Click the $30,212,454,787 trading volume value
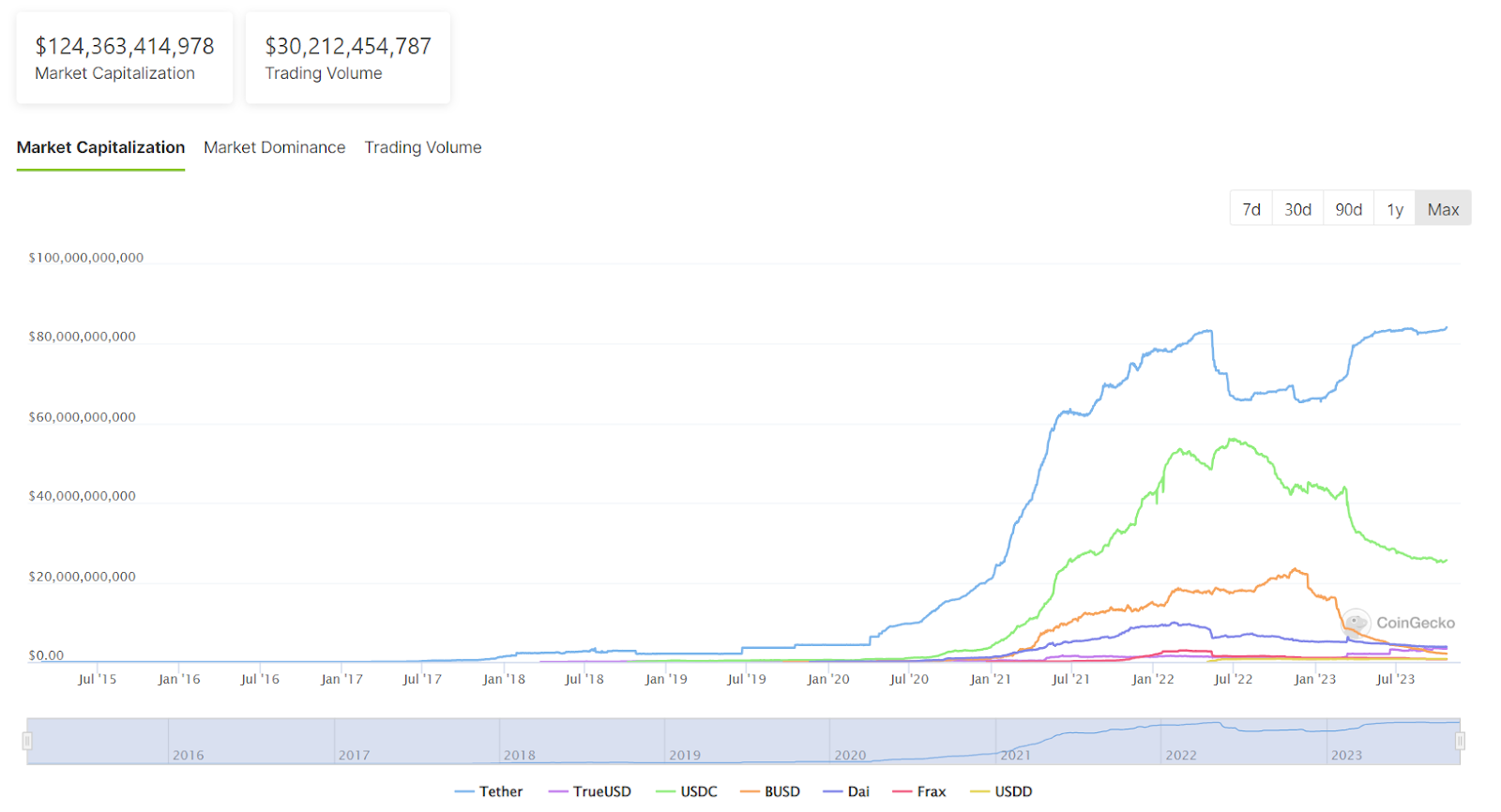 (x=348, y=46)
